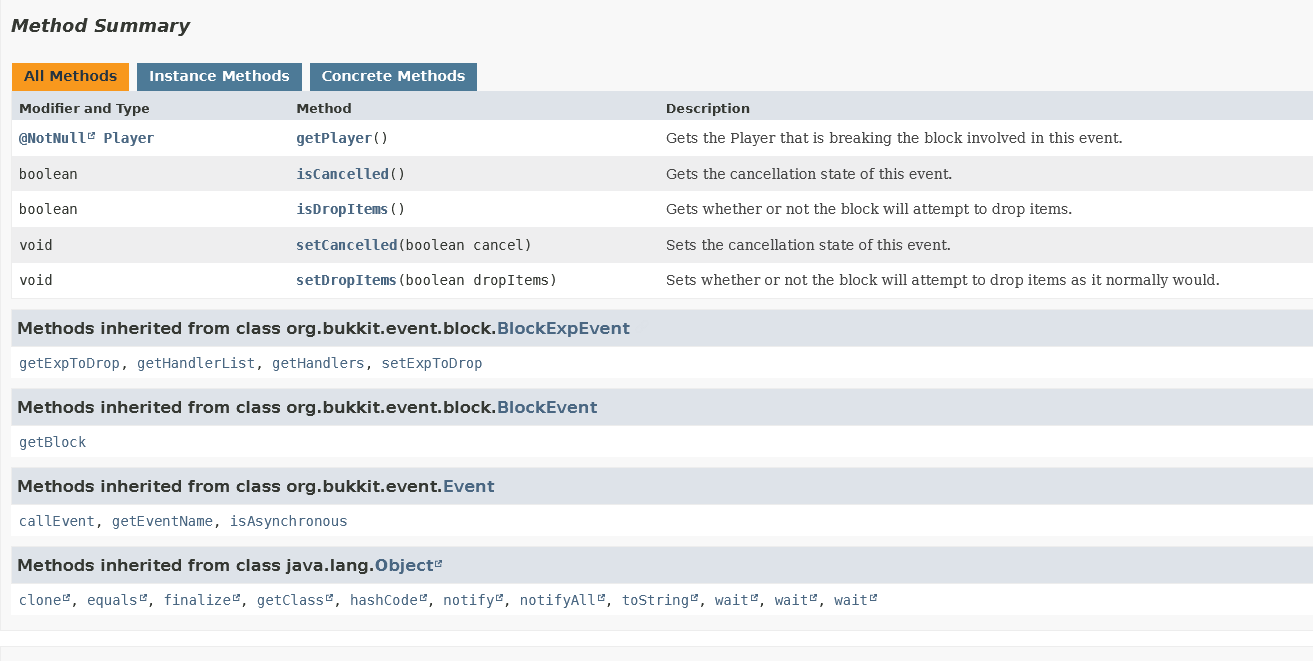Open the isCancelled method link
The height and width of the screenshot is (661, 1313).
coord(342,174)
